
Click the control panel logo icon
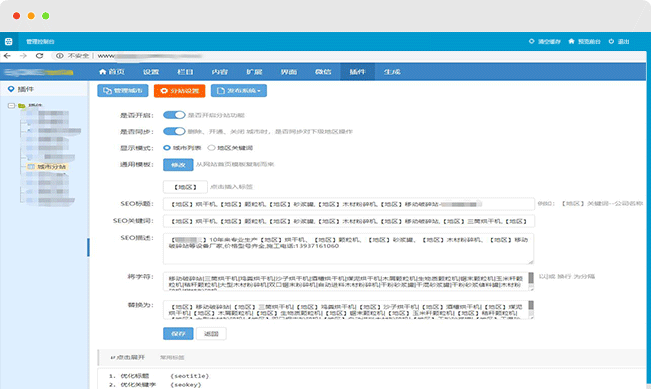click(x=9, y=42)
